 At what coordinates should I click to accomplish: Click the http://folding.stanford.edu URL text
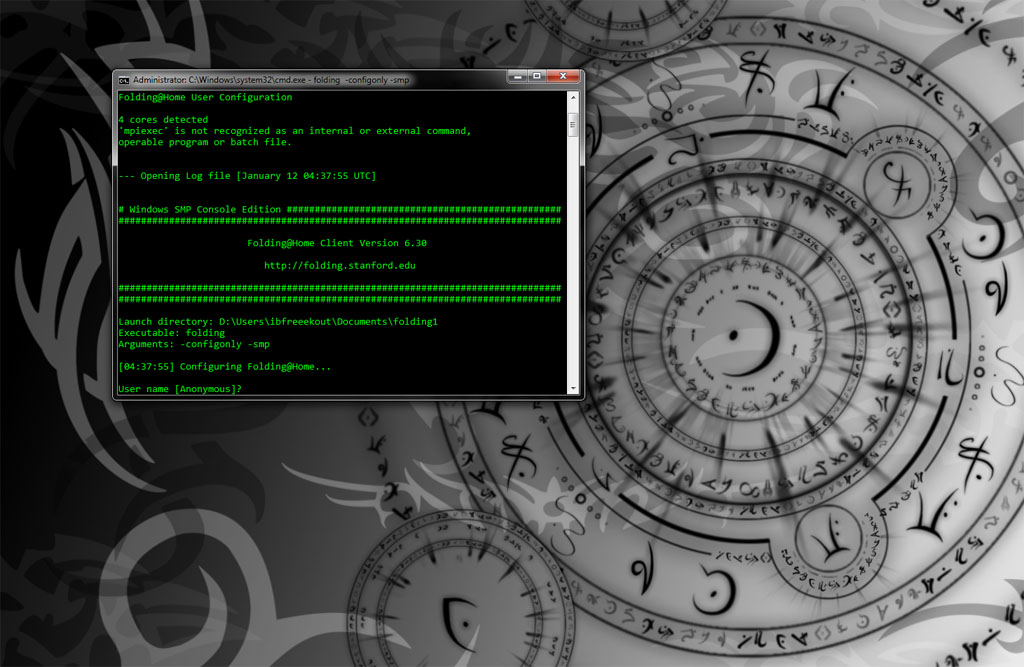coord(340,265)
